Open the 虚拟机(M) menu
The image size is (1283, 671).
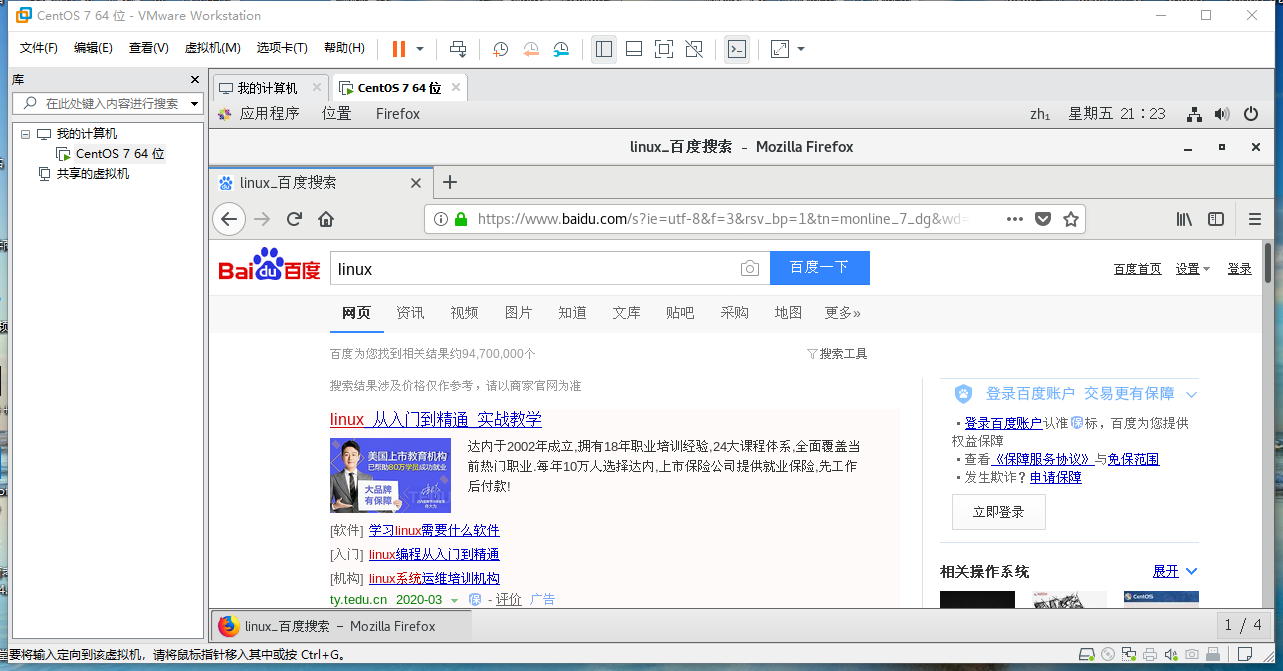click(x=212, y=48)
